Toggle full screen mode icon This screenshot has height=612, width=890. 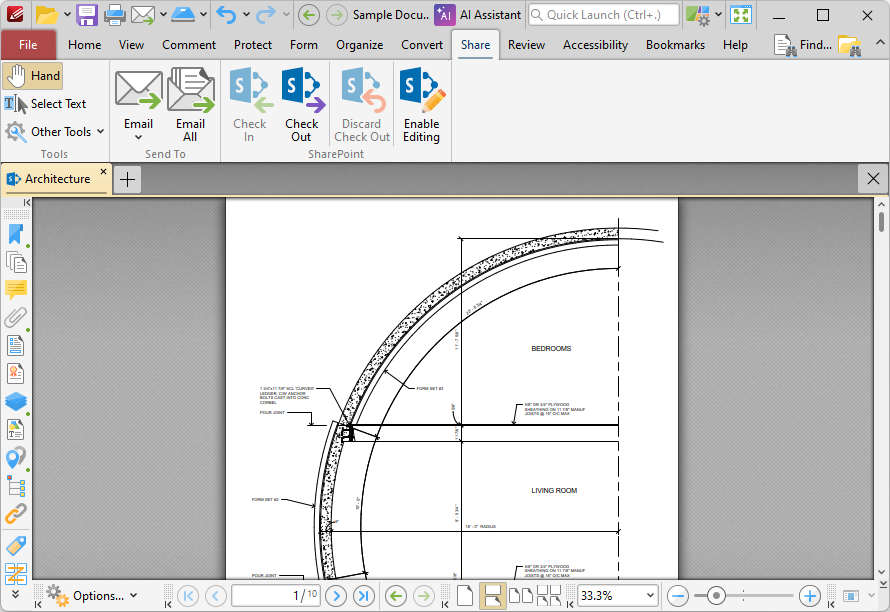741,15
